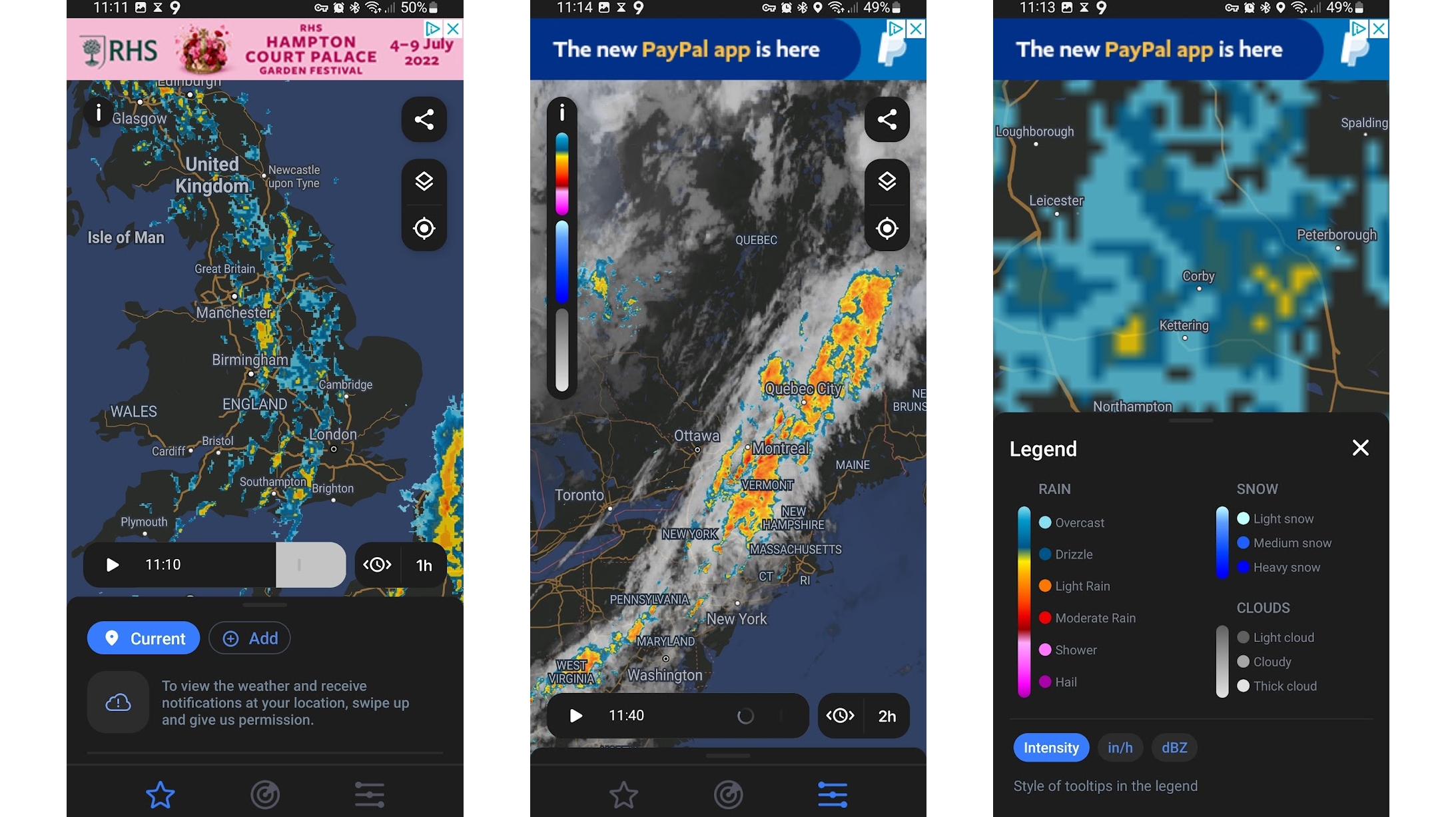
Task: Click the Add location button
Action: (x=248, y=638)
